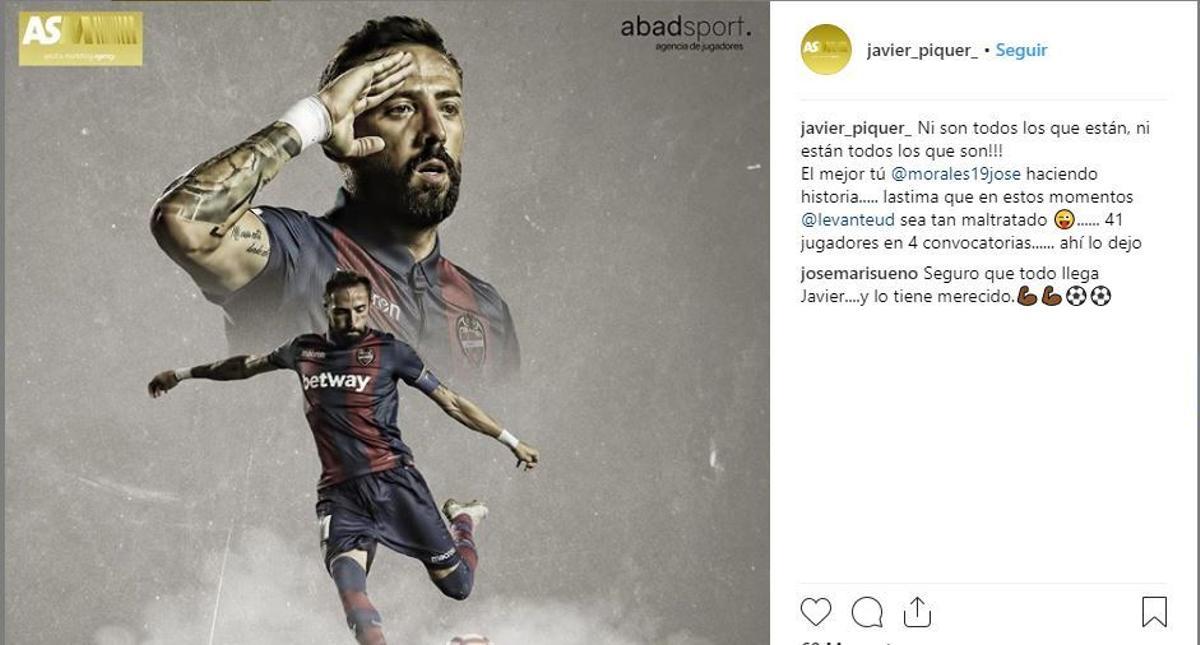Image resolution: width=1200 pixels, height=645 pixels.
Task: Click javier_piquer_ username in the caption
Action: point(856,129)
